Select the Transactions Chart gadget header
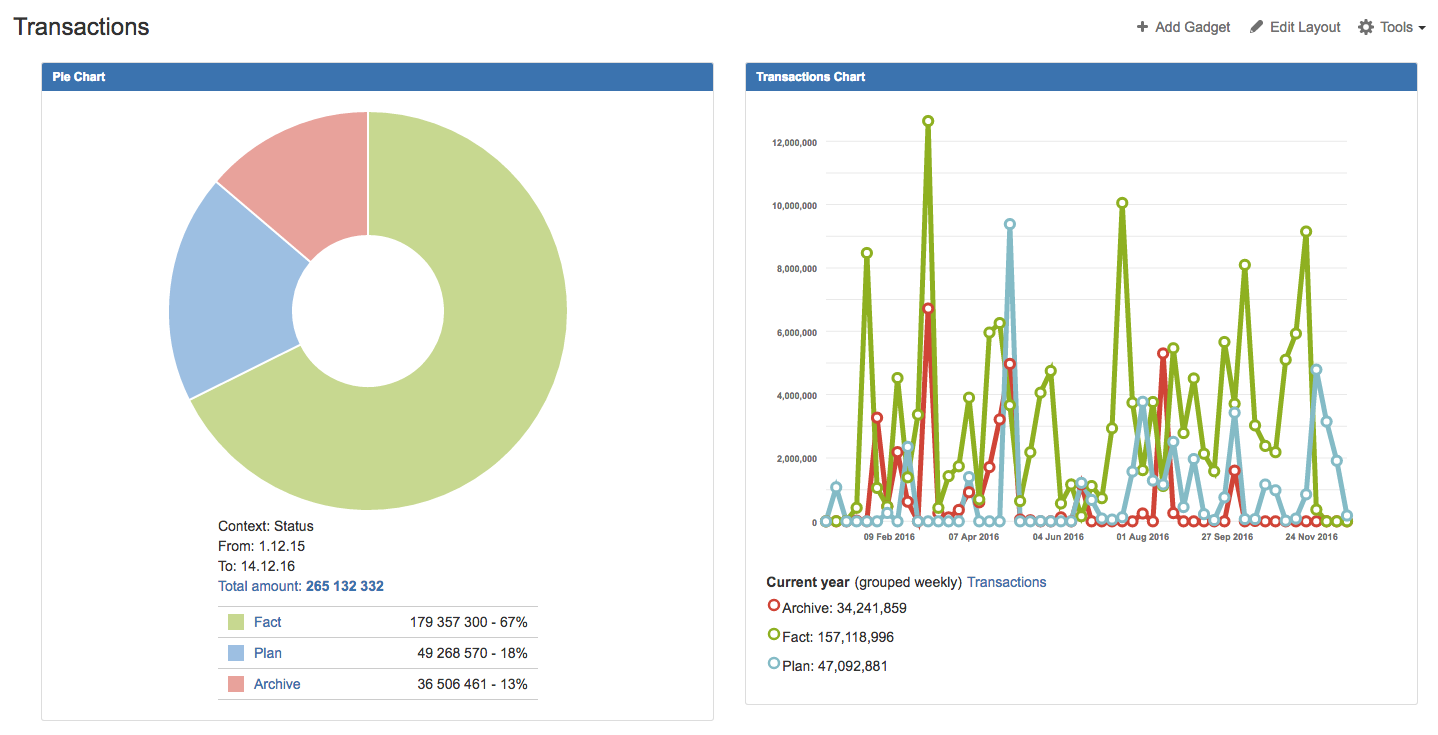1438x735 pixels. (1081, 77)
